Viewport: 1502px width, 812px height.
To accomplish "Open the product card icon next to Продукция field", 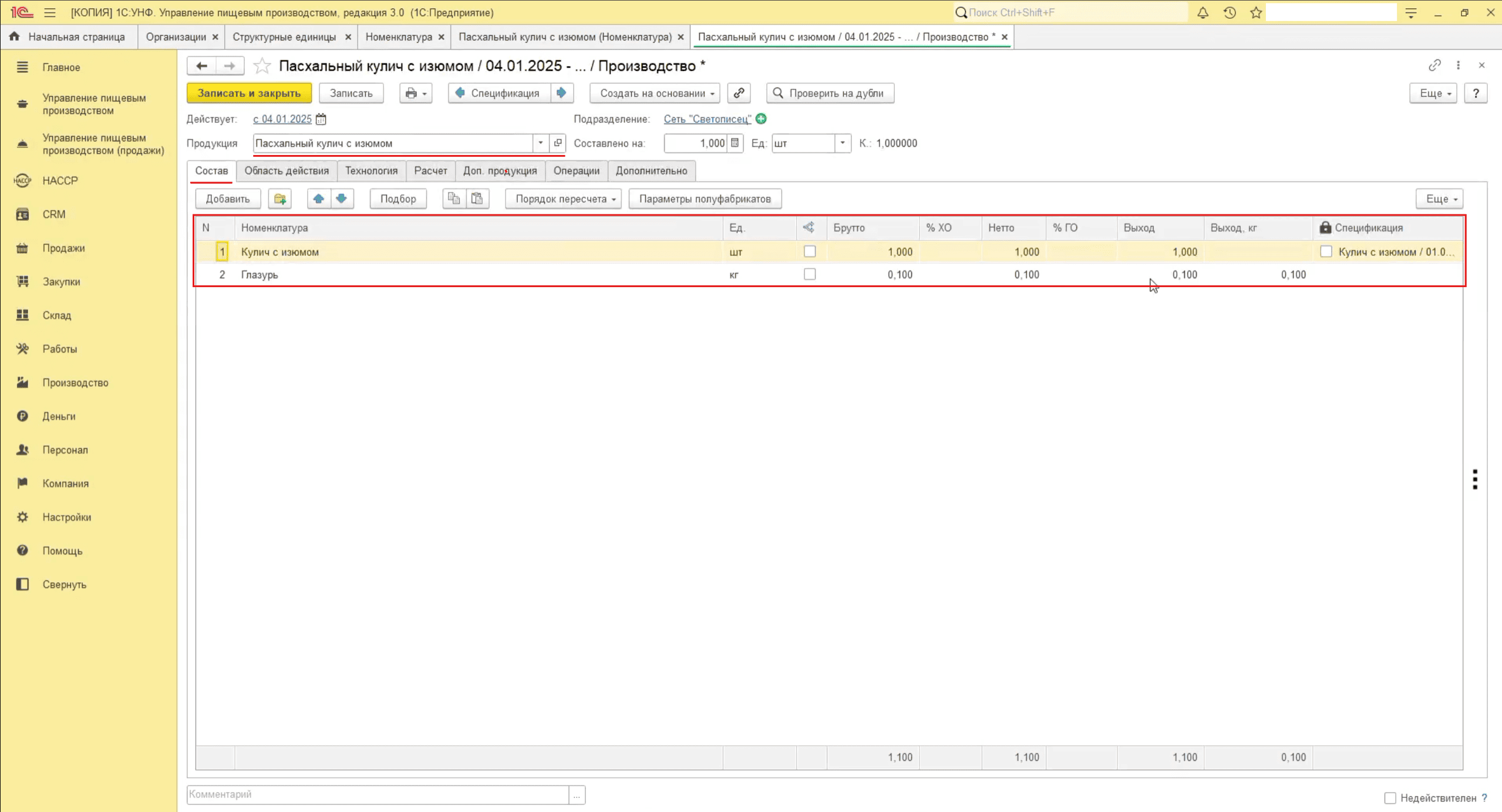I will pyautogui.click(x=557, y=143).
